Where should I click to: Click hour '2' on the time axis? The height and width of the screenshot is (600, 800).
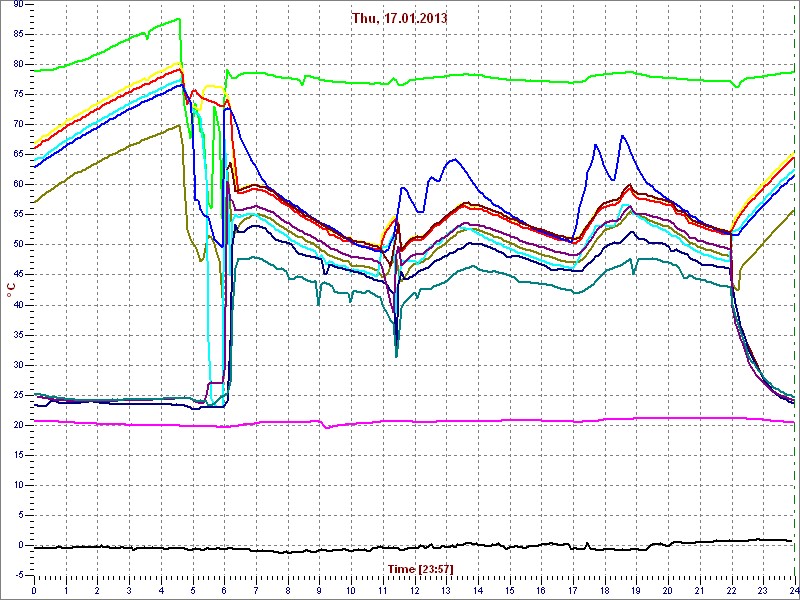(x=97, y=590)
